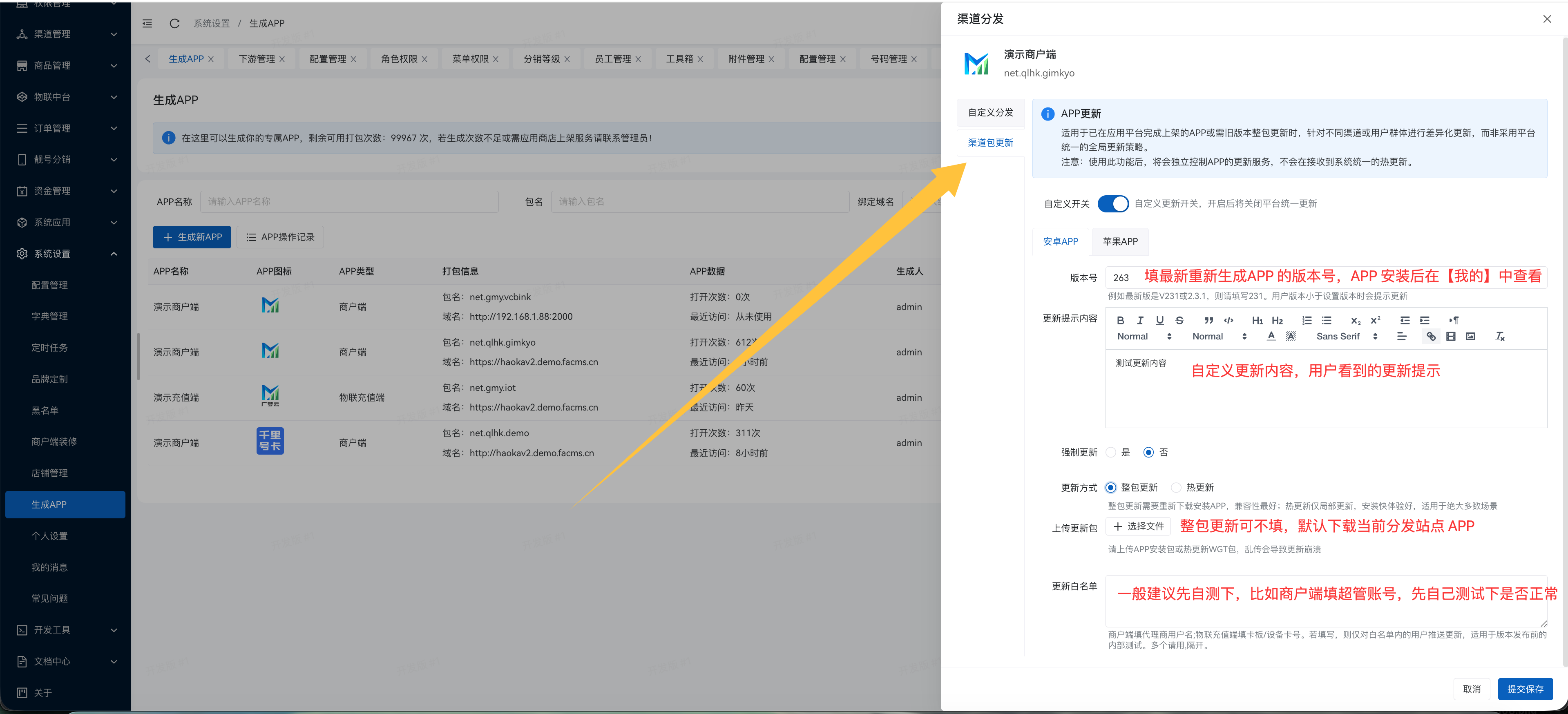
Task: Apply H1 heading in the editor
Action: click(1257, 321)
